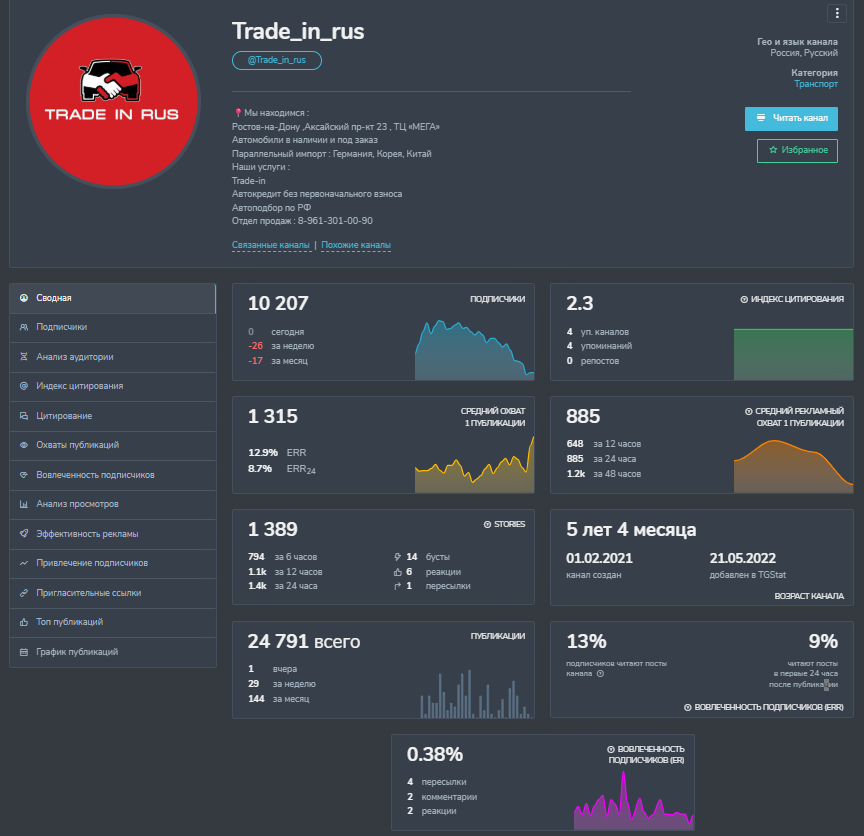The height and width of the screenshot is (836, 864).
Task: Open Охваты публикаций menu item
Action: coord(112,445)
